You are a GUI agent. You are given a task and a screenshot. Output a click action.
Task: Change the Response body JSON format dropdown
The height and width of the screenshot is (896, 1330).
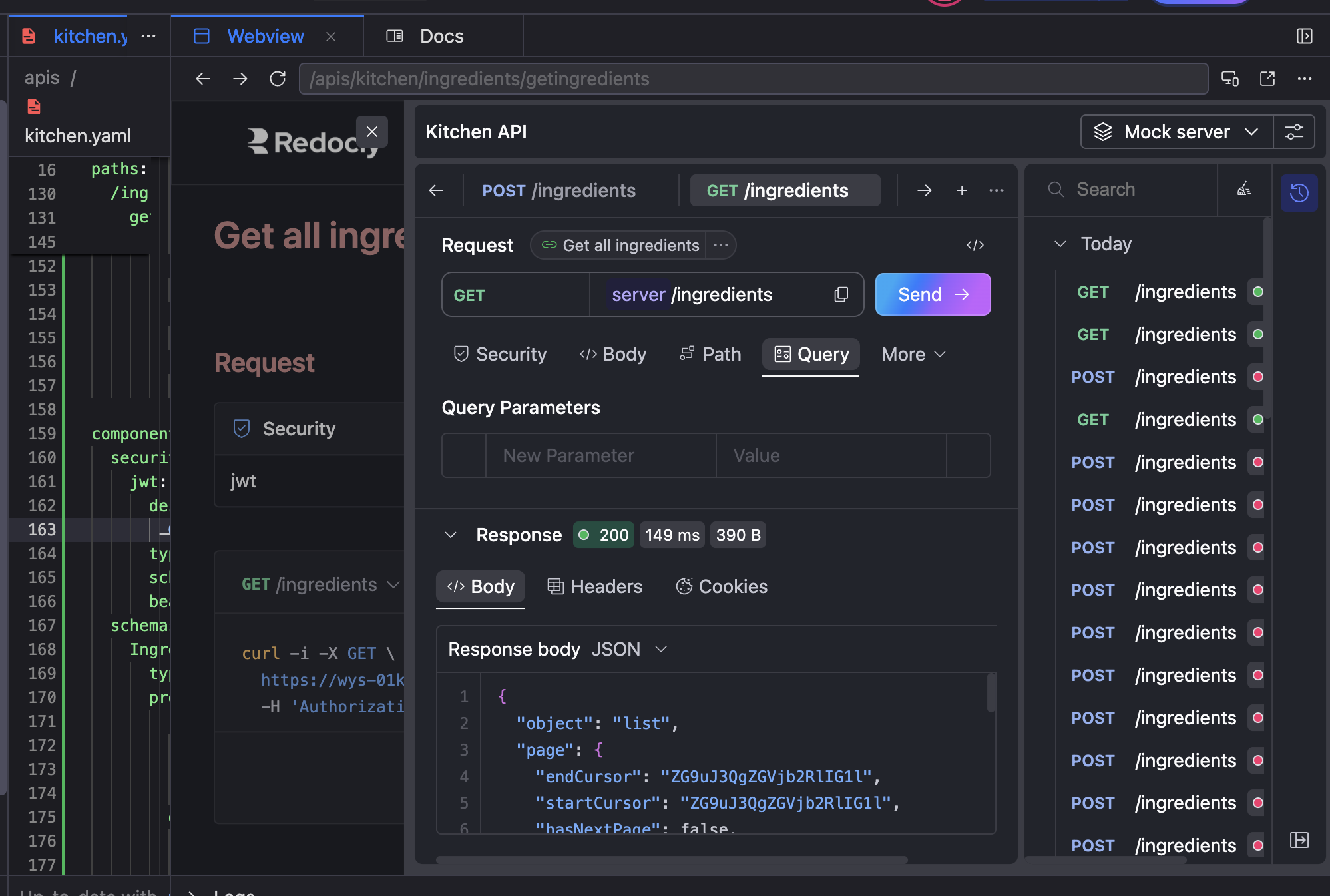point(629,649)
